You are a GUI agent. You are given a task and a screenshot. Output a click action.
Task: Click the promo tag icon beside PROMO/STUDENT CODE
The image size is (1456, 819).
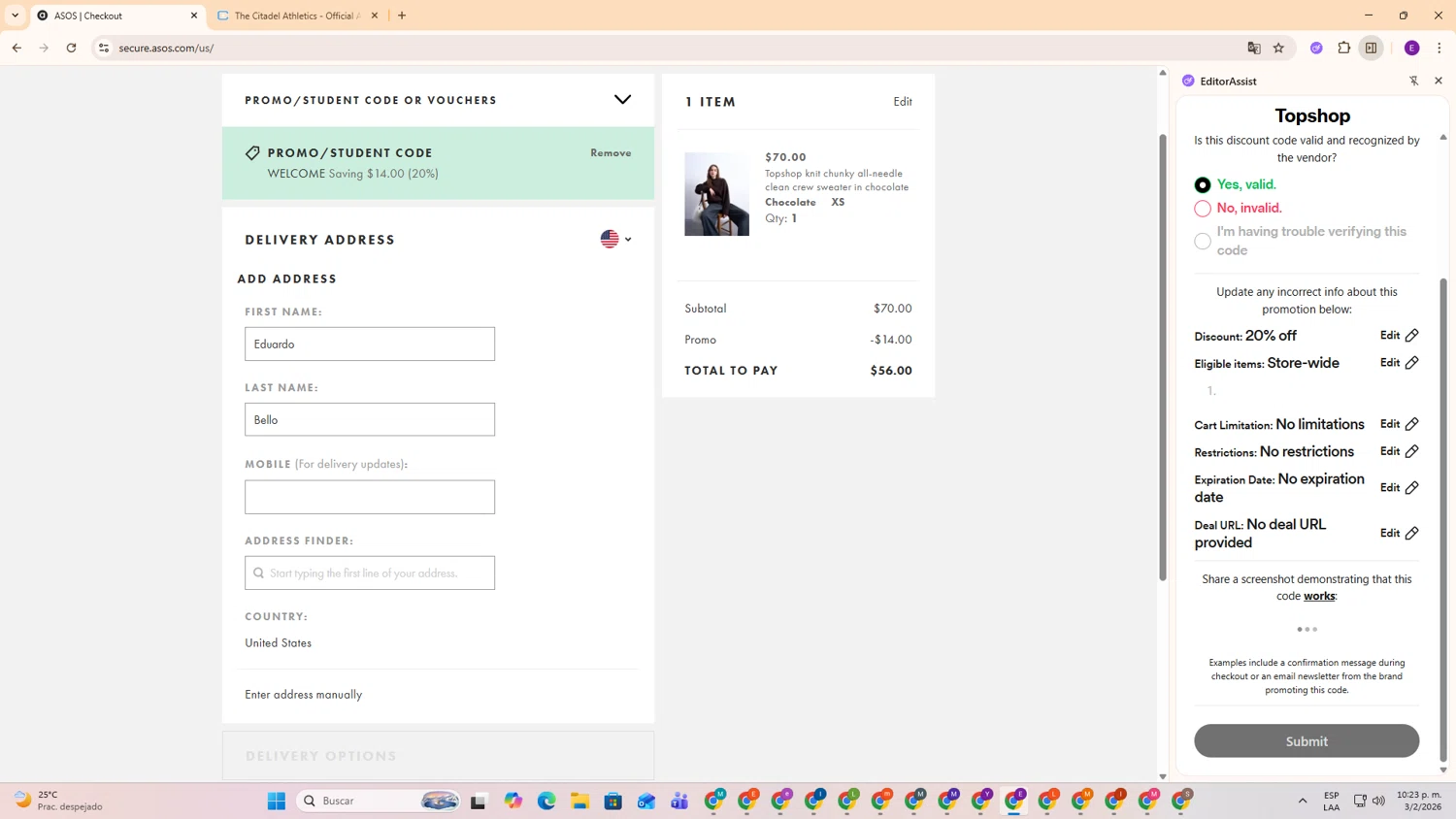252,153
